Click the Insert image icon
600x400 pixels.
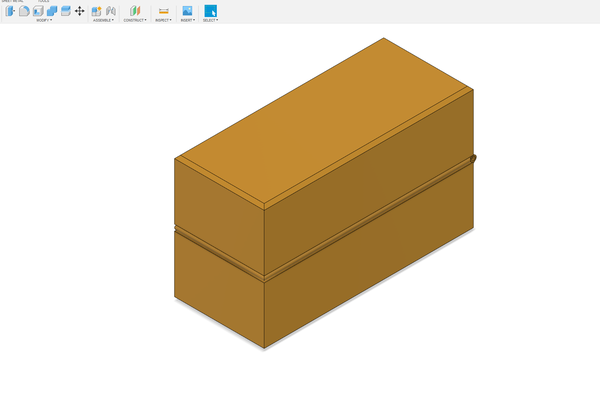187,11
